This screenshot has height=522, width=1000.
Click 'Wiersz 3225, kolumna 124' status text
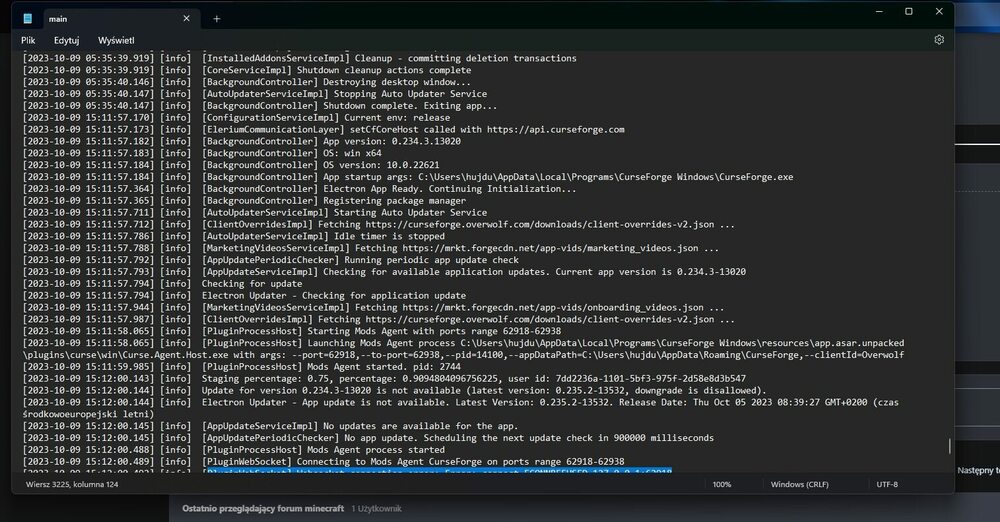(x=72, y=484)
